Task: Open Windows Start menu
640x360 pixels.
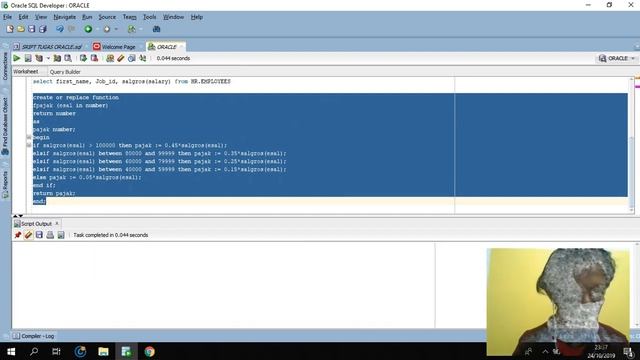Action: [11, 351]
